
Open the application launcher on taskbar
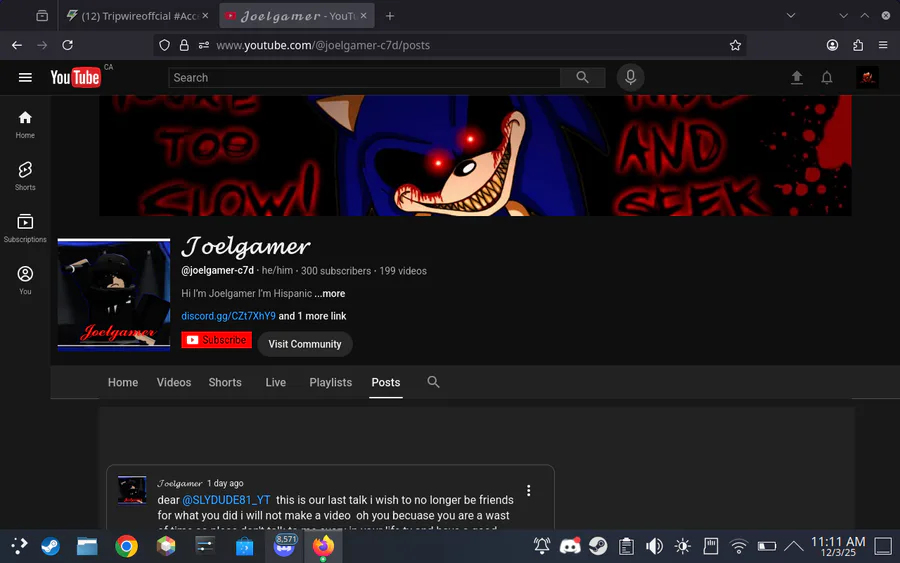point(18,546)
